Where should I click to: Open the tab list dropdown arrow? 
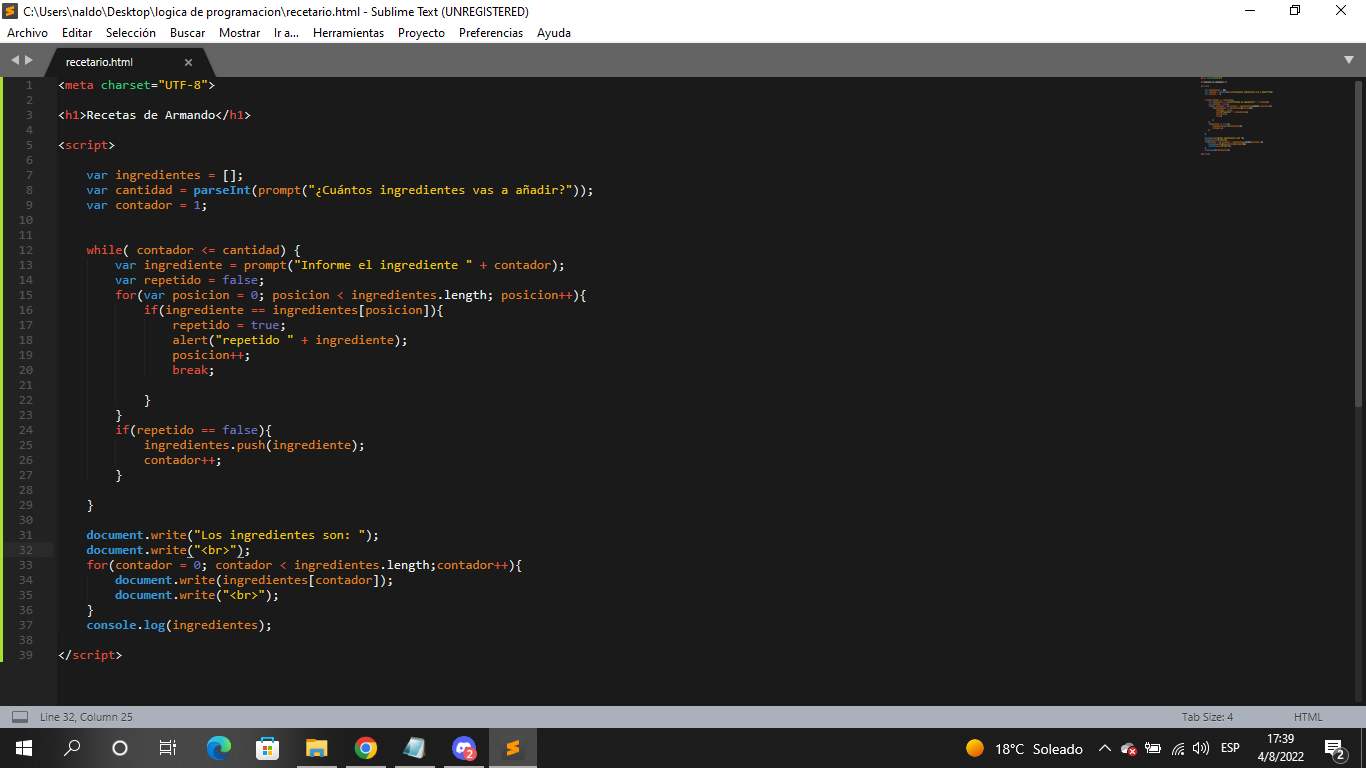[x=1349, y=60]
